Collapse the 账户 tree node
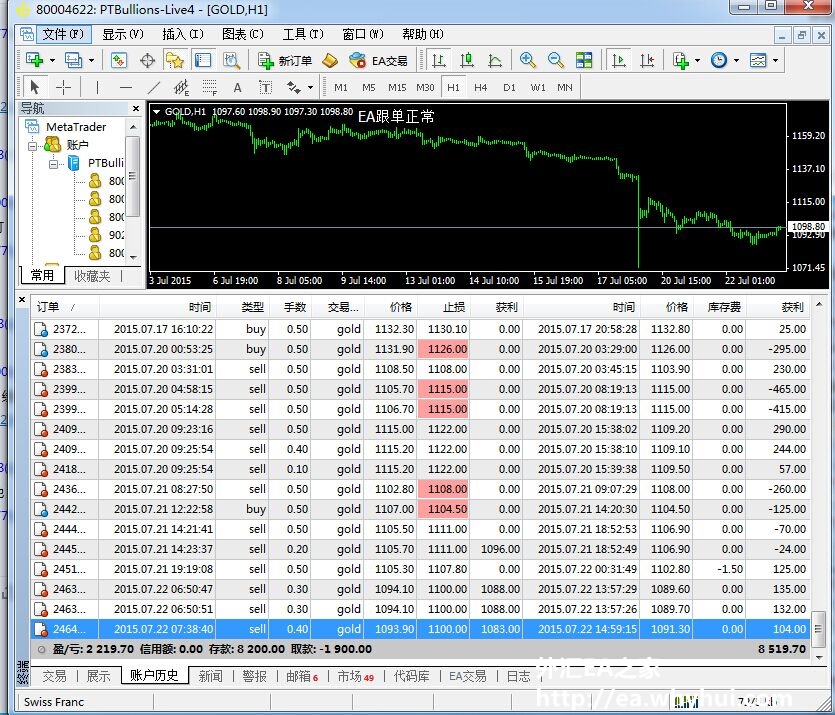Image resolution: width=835 pixels, height=715 pixels. coord(33,145)
